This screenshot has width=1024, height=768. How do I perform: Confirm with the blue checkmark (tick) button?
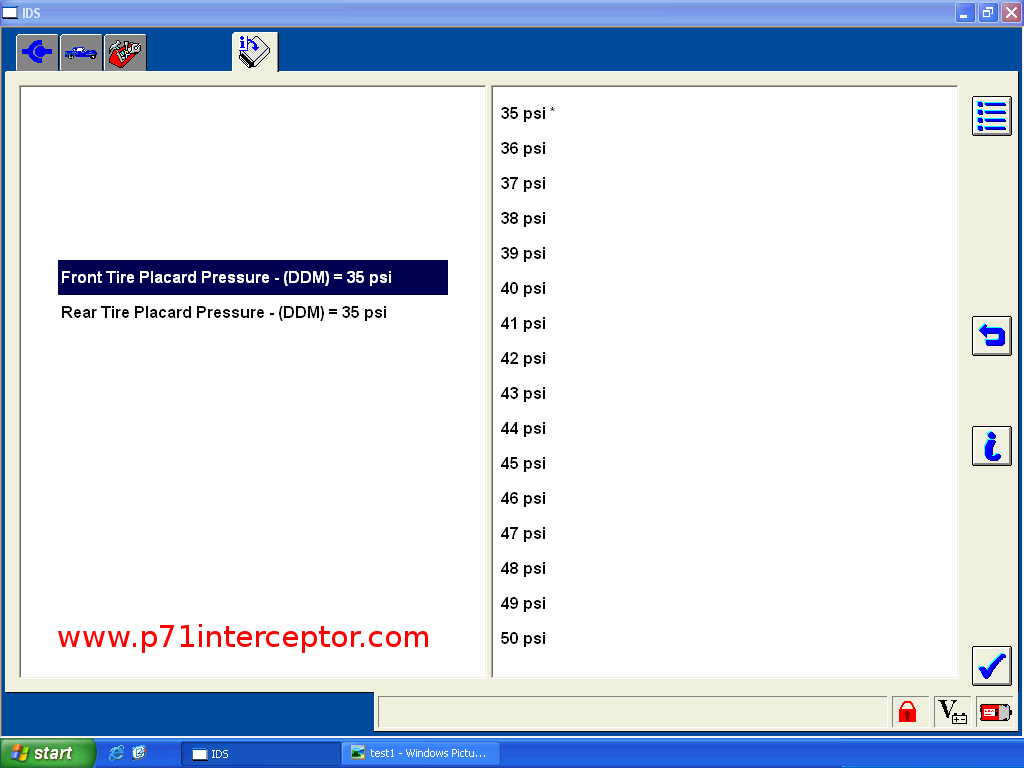(991, 666)
